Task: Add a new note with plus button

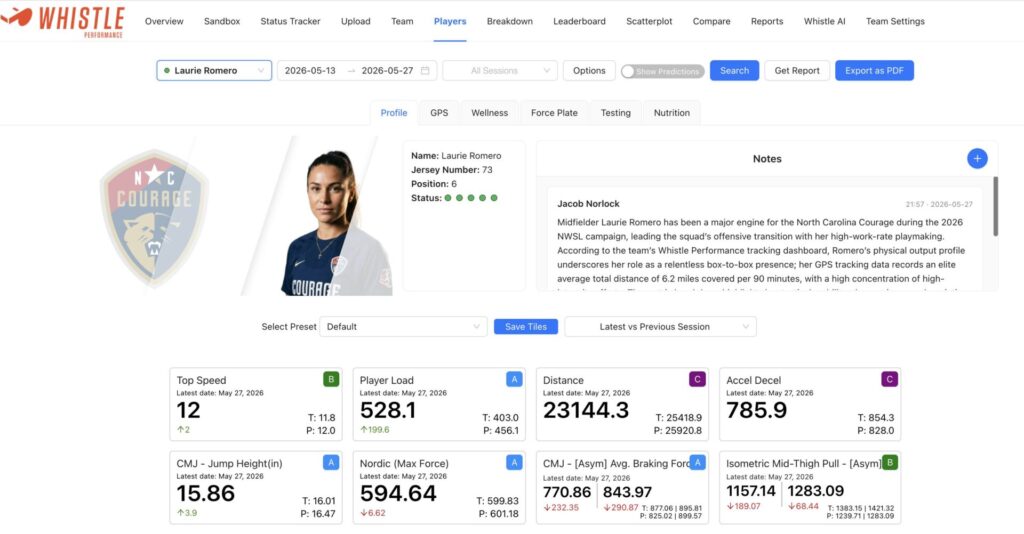Action: pyautogui.click(x=977, y=159)
